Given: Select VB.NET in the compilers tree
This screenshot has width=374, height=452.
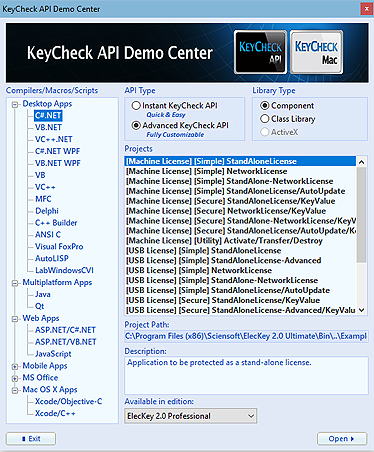Looking at the screenshot, I should pos(48,127).
